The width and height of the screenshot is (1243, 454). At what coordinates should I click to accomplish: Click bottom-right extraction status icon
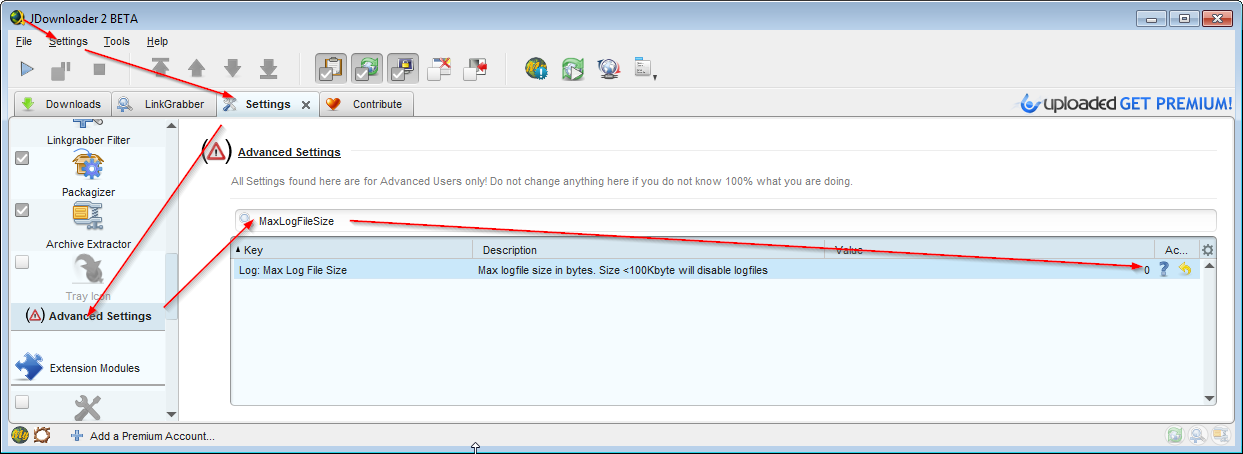pos(1220,435)
